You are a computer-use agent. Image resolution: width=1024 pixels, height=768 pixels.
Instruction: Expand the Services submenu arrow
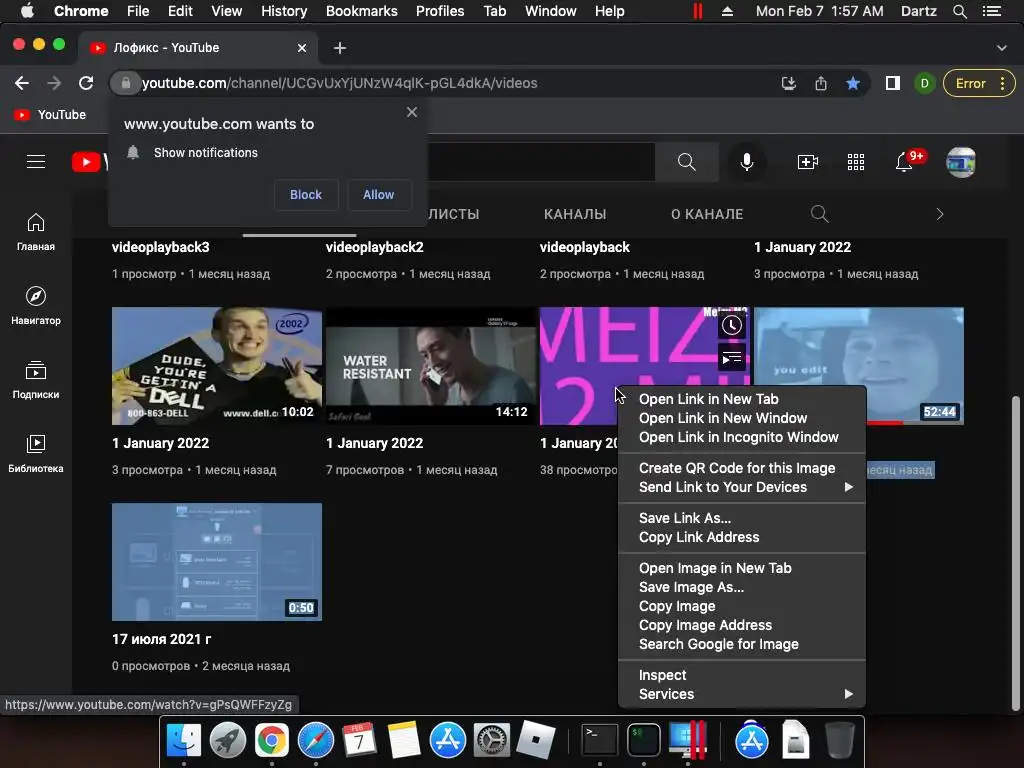848,694
